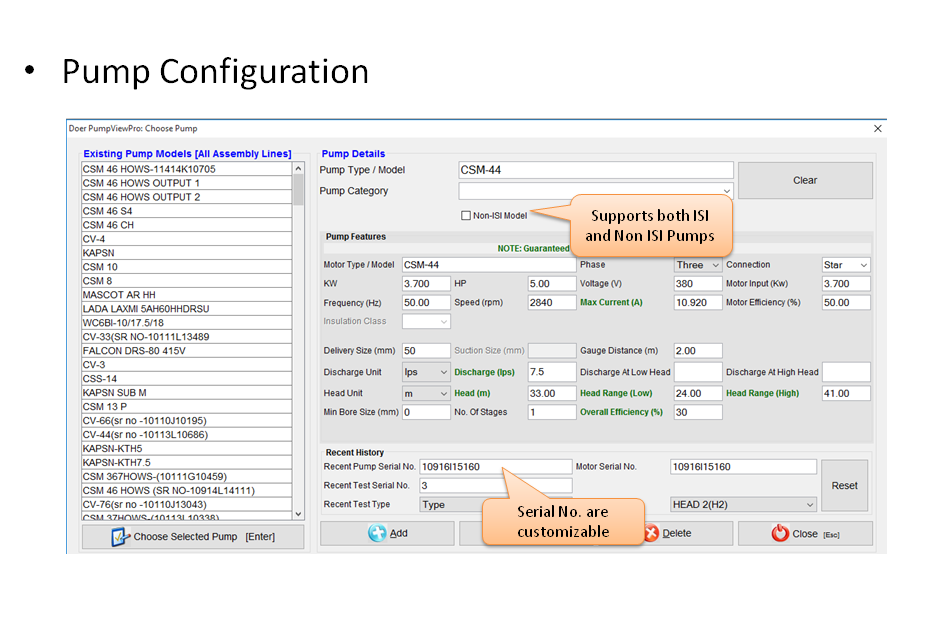Close the Choose Pump dialog window
This screenshot has width=942, height=620.
coord(877,129)
